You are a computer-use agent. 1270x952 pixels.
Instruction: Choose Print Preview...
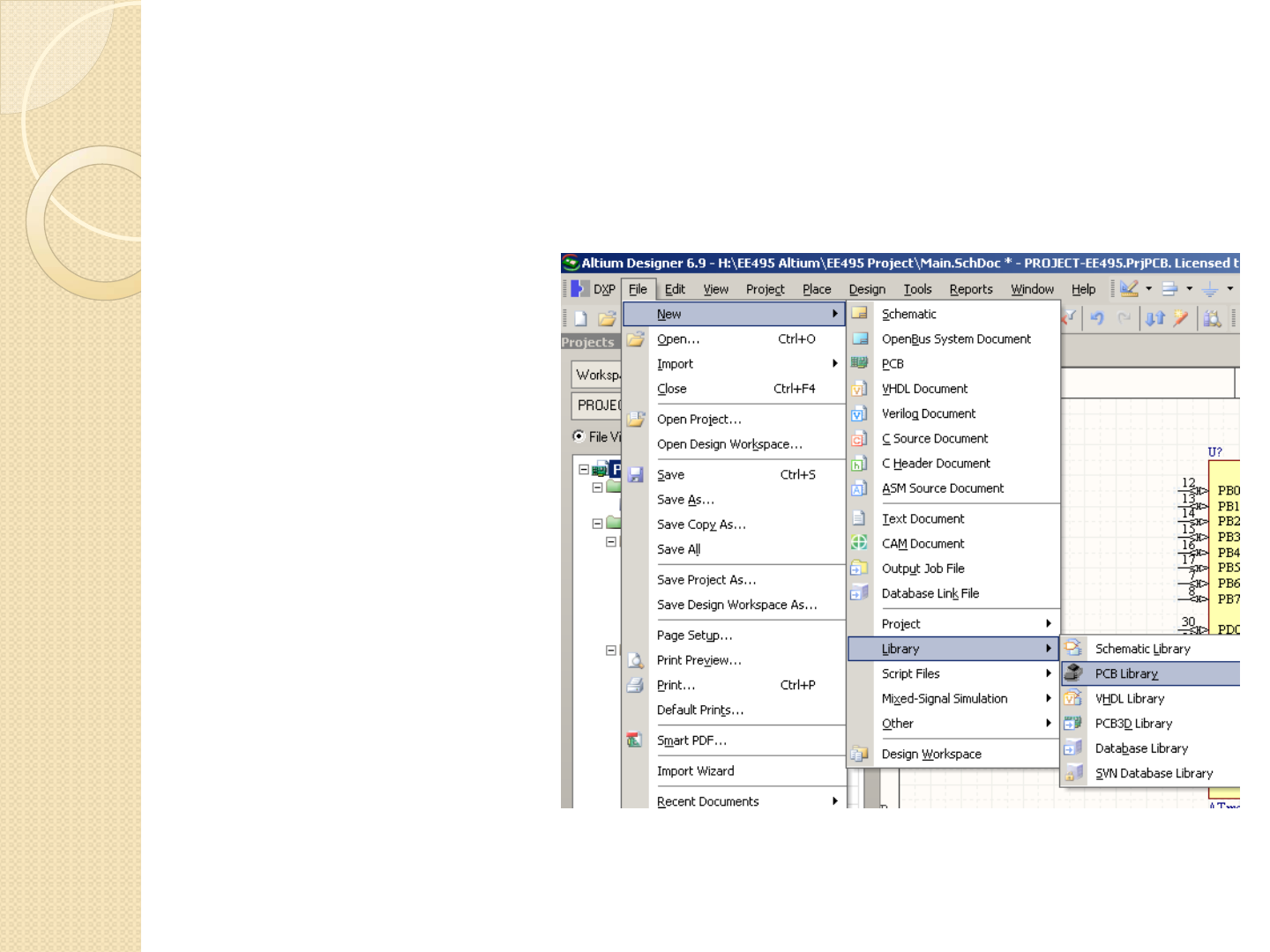(x=734, y=660)
